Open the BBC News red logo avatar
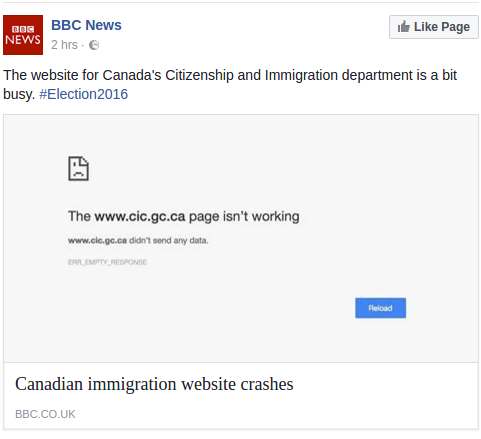 (x=23, y=35)
